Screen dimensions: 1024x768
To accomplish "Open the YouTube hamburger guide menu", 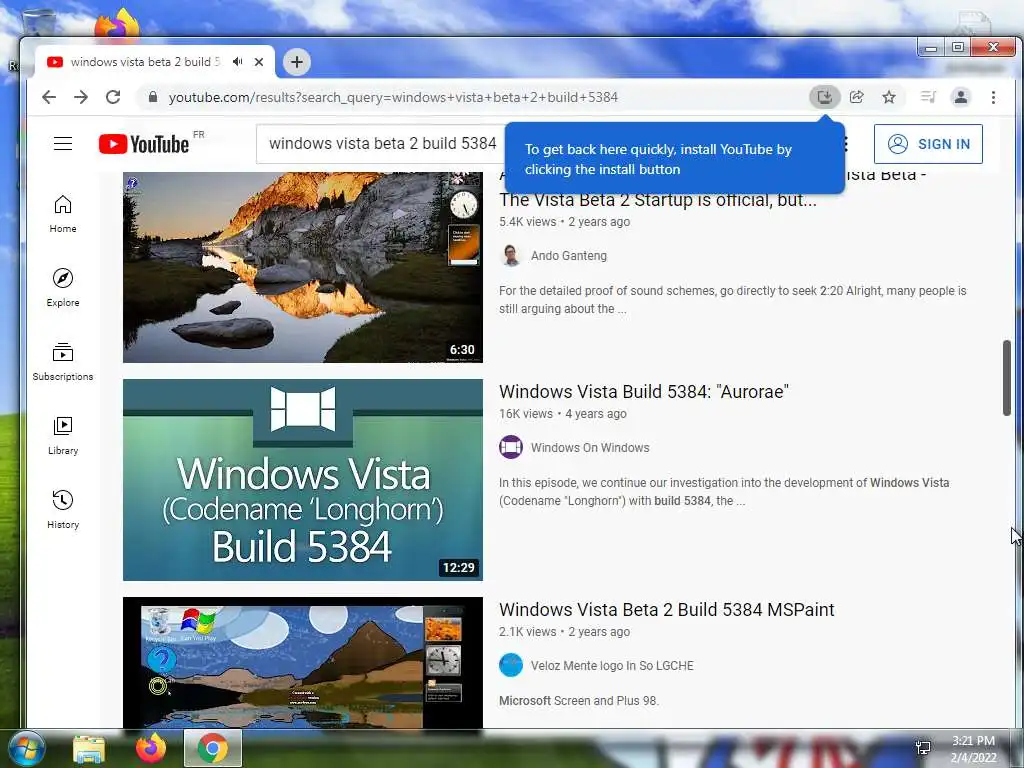I will pos(63,144).
